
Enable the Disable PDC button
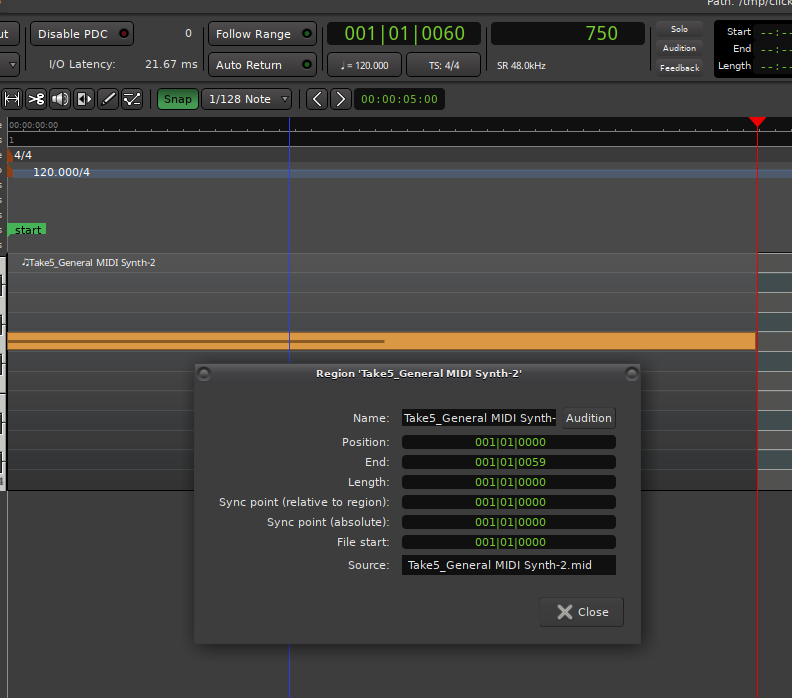pyautogui.click(x=83, y=34)
